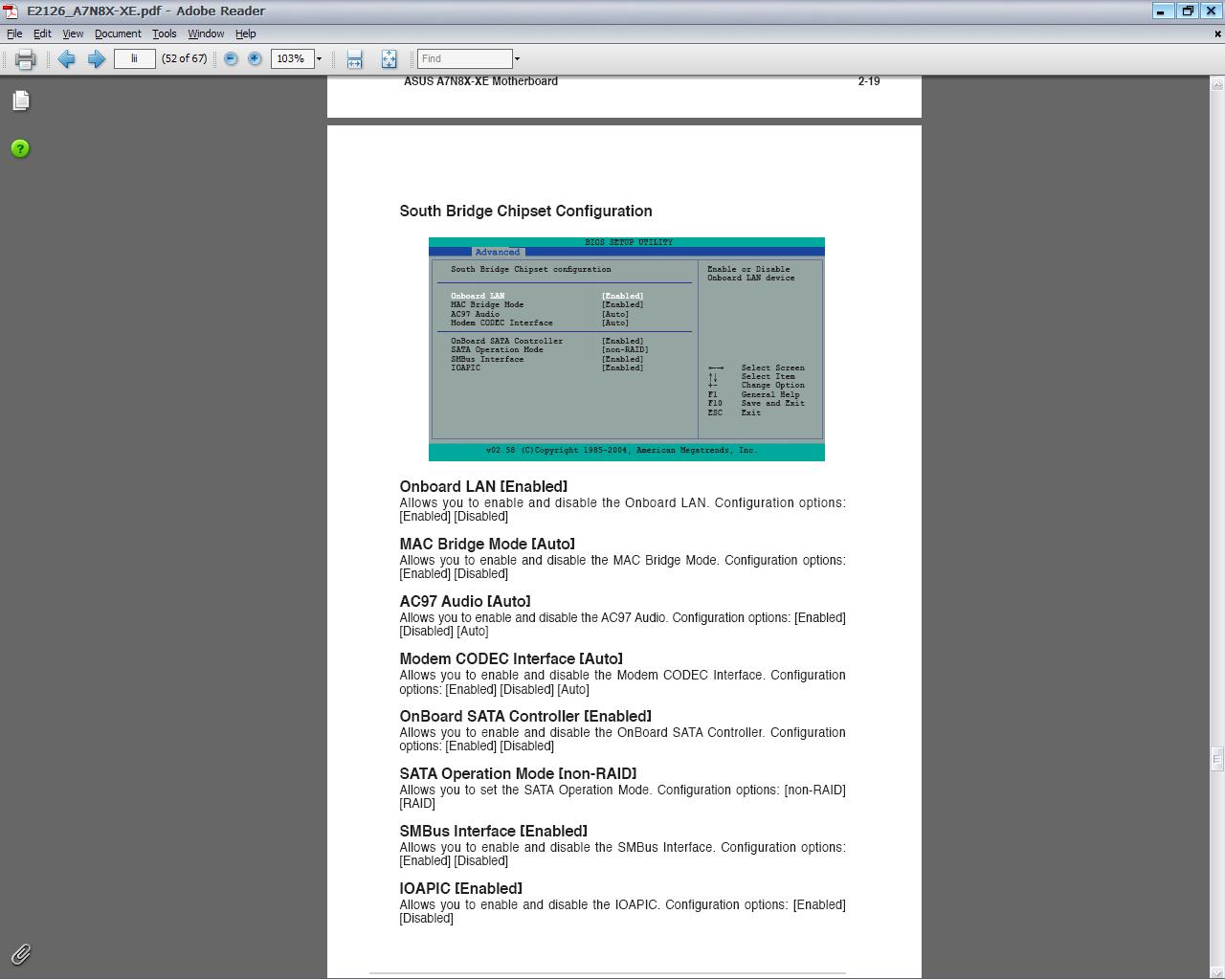Click ASUS A7N8X-XE Motherboard footer text
Screen dimensions: 1225x980
[x=480, y=81]
